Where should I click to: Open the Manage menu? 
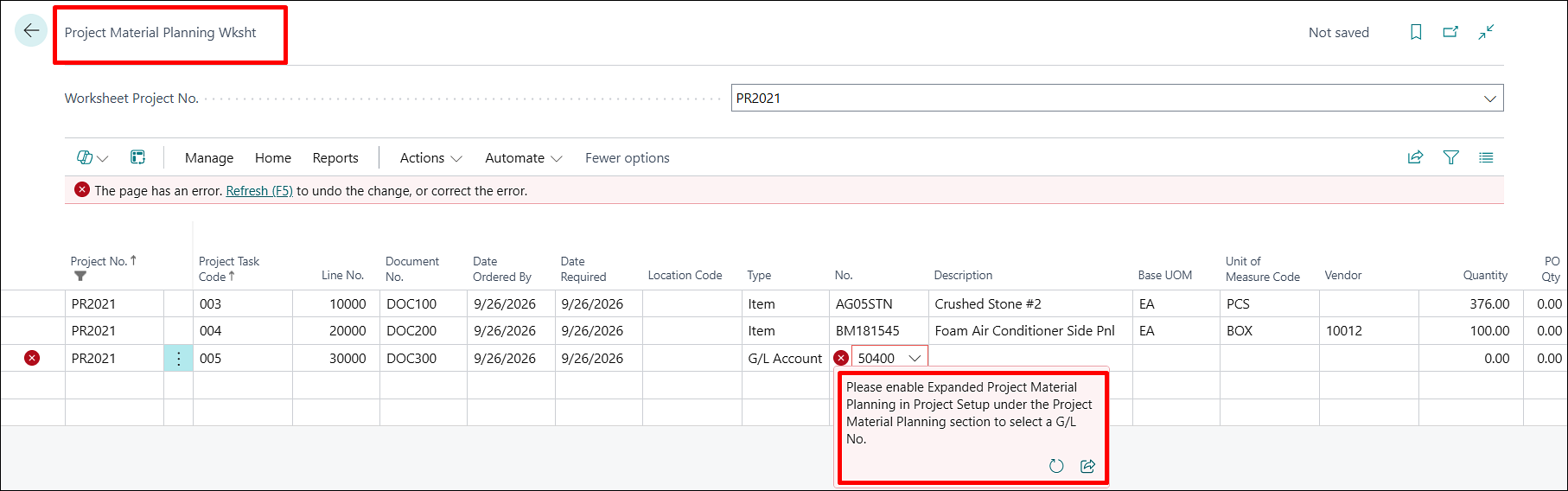coord(209,157)
